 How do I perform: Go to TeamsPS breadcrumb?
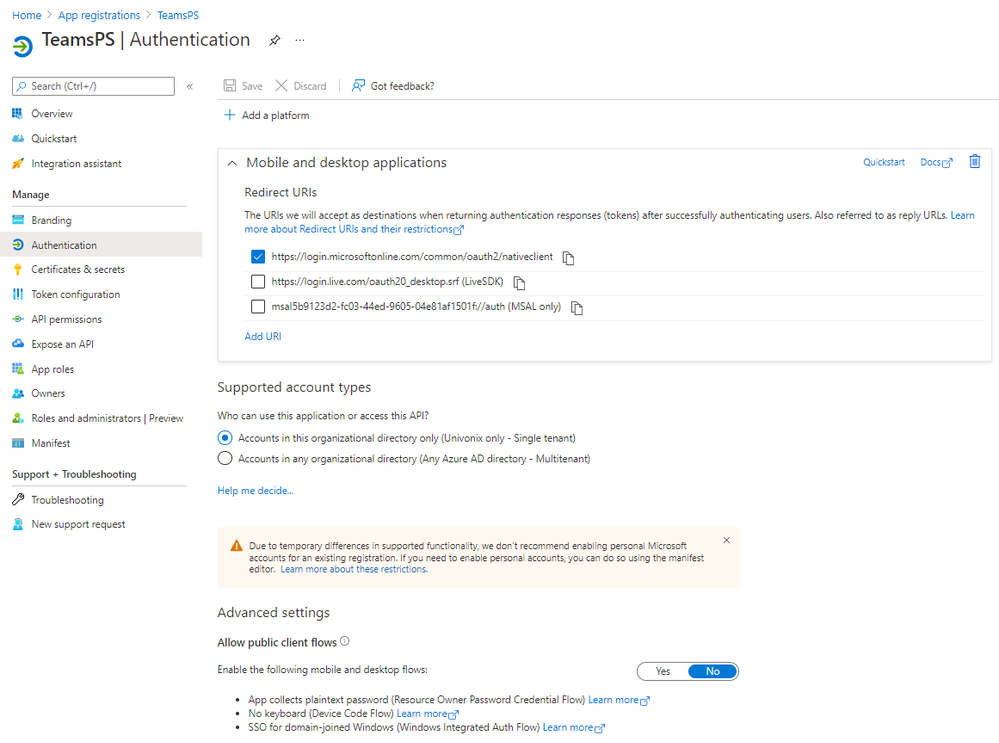click(178, 15)
